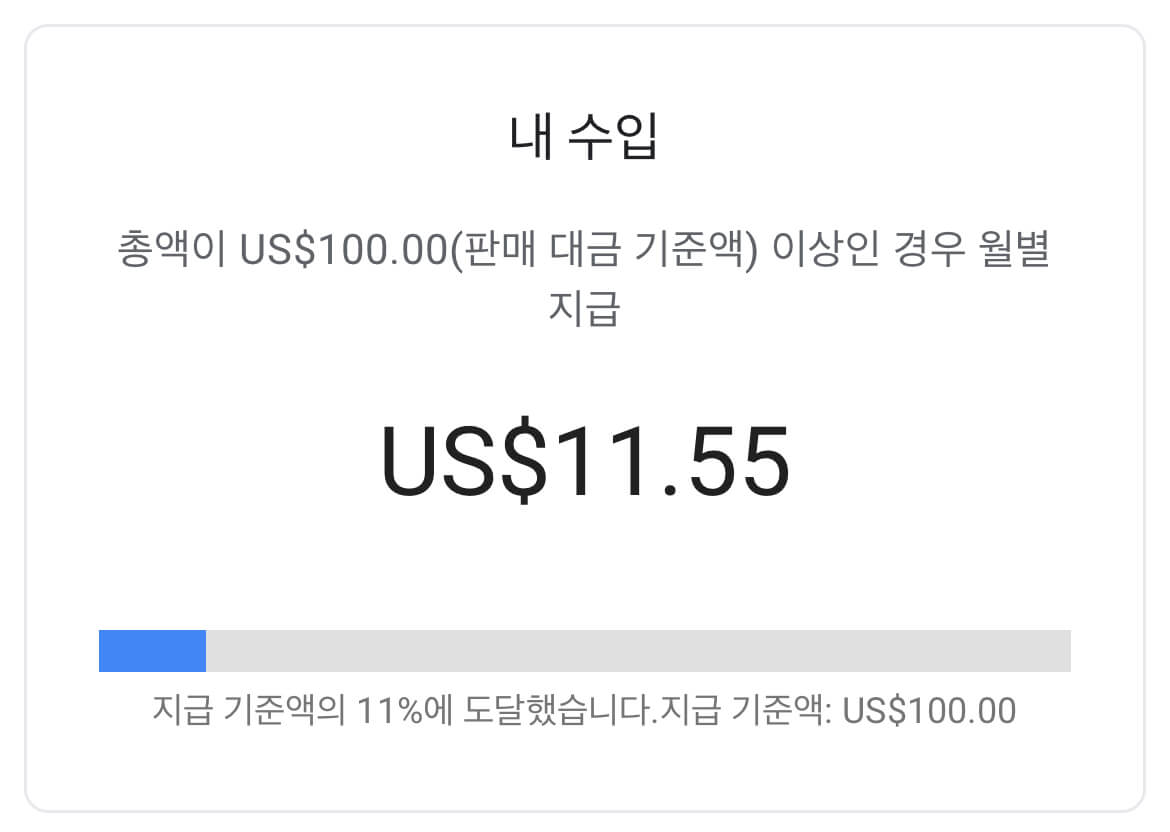Image resolution: width=1170 pixels, height=832 pixels.
Task: Click directly on the 내 수입 header
Action: 585,135
